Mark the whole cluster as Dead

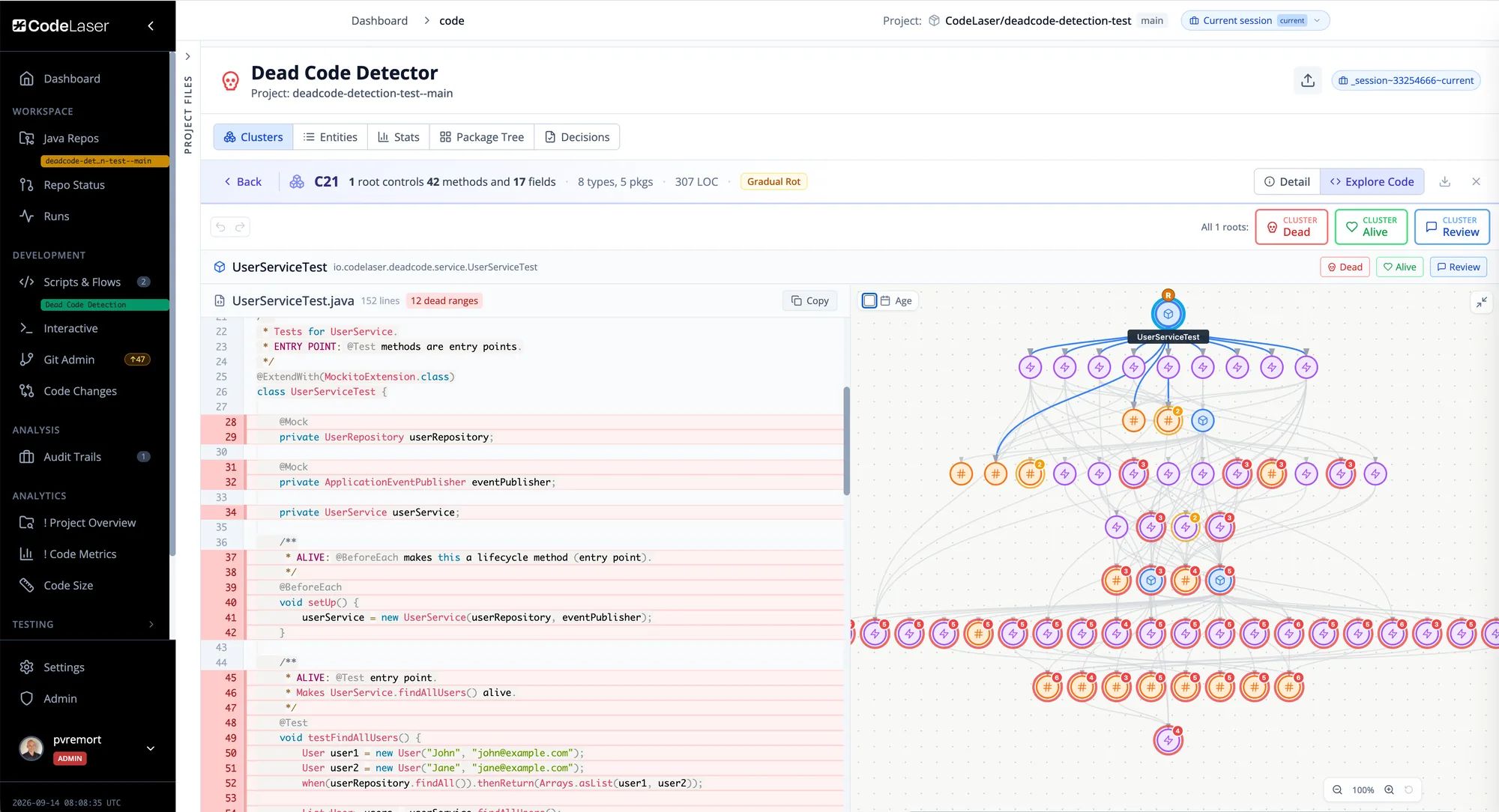(1291, 227)
